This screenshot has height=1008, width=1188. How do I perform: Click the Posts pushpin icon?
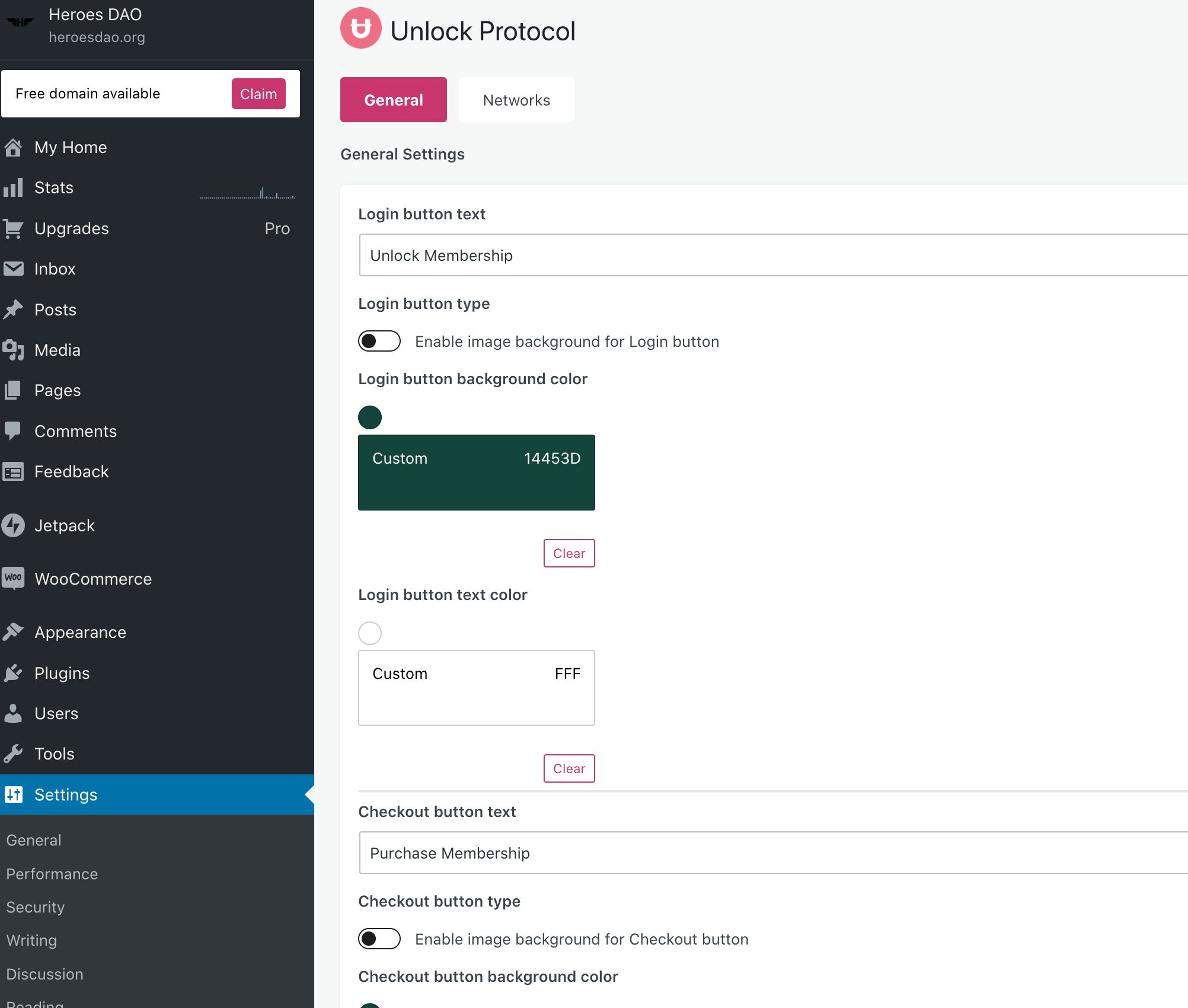click(x=13, y=310)
